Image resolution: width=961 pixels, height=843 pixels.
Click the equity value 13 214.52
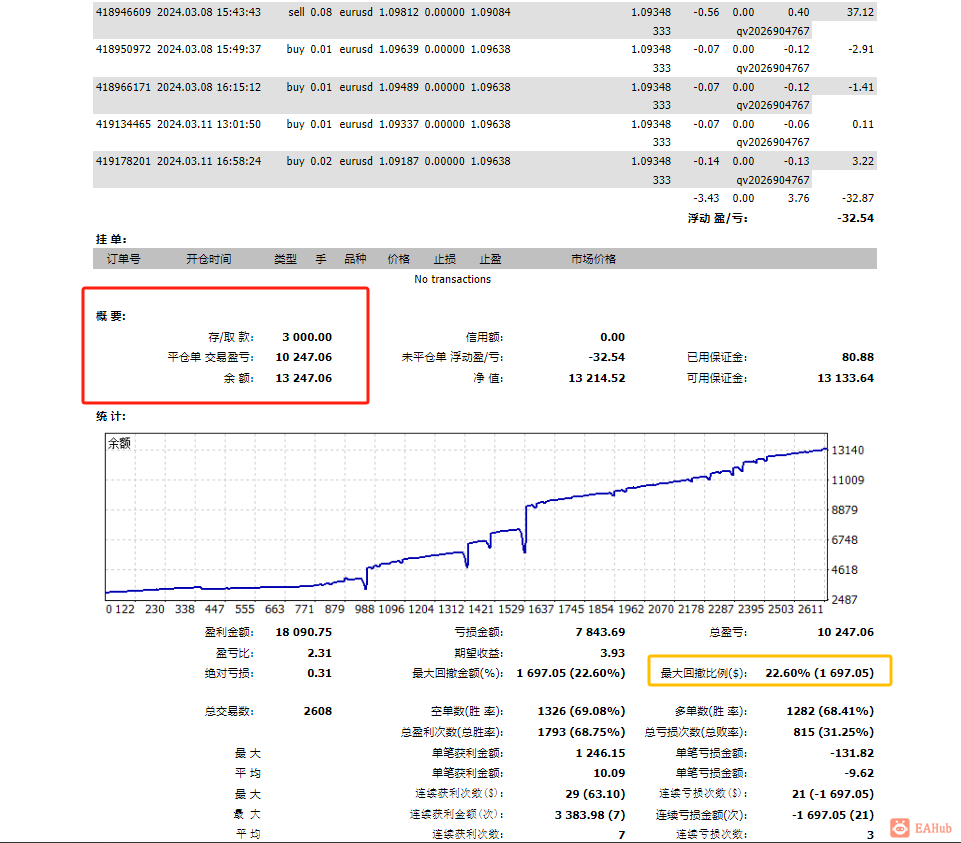click(x=597, y=378)
